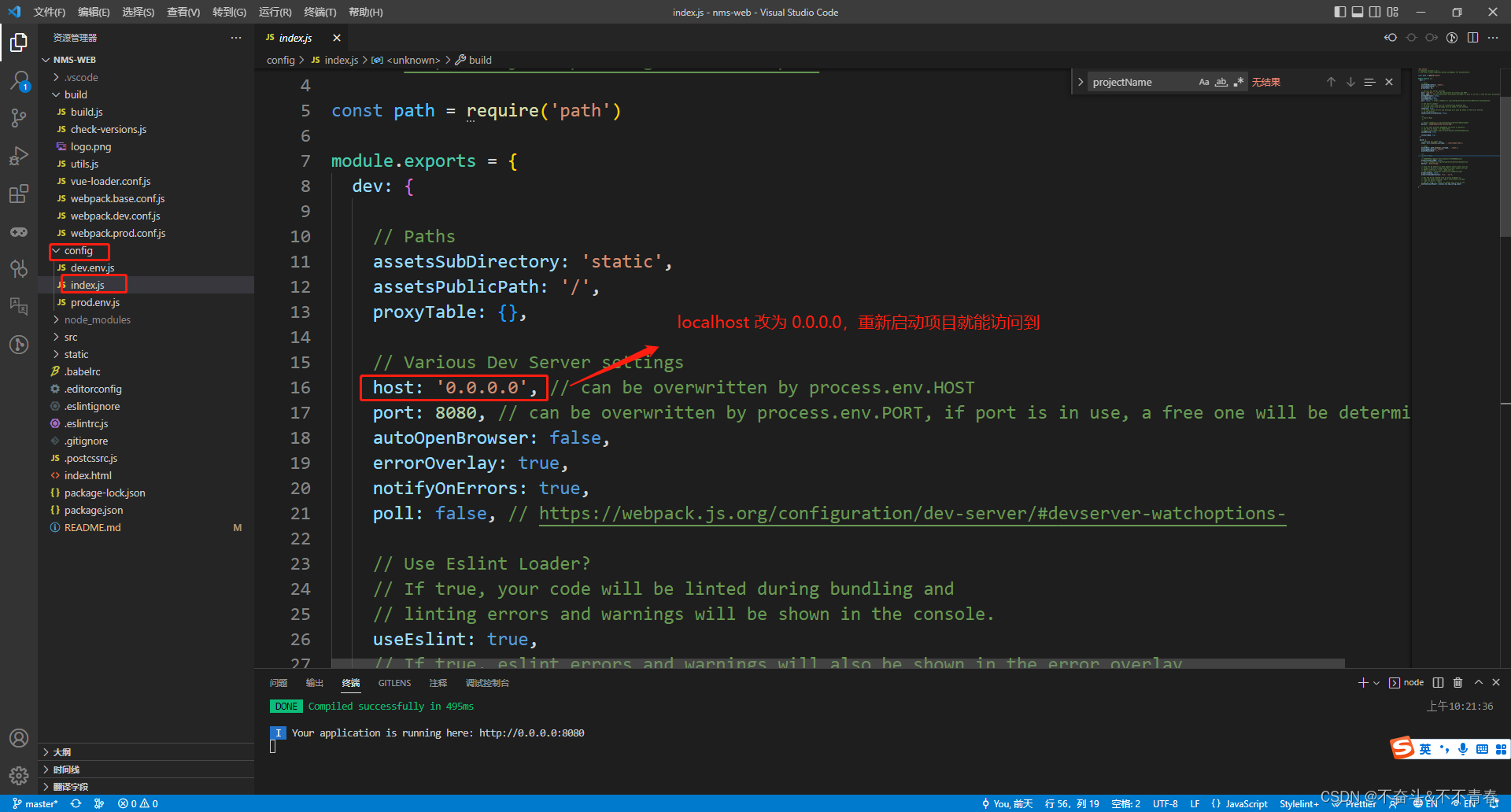This screenshot has width=1511, height=812.
Task: Open Run and Debug view
Action: [19, 156]
